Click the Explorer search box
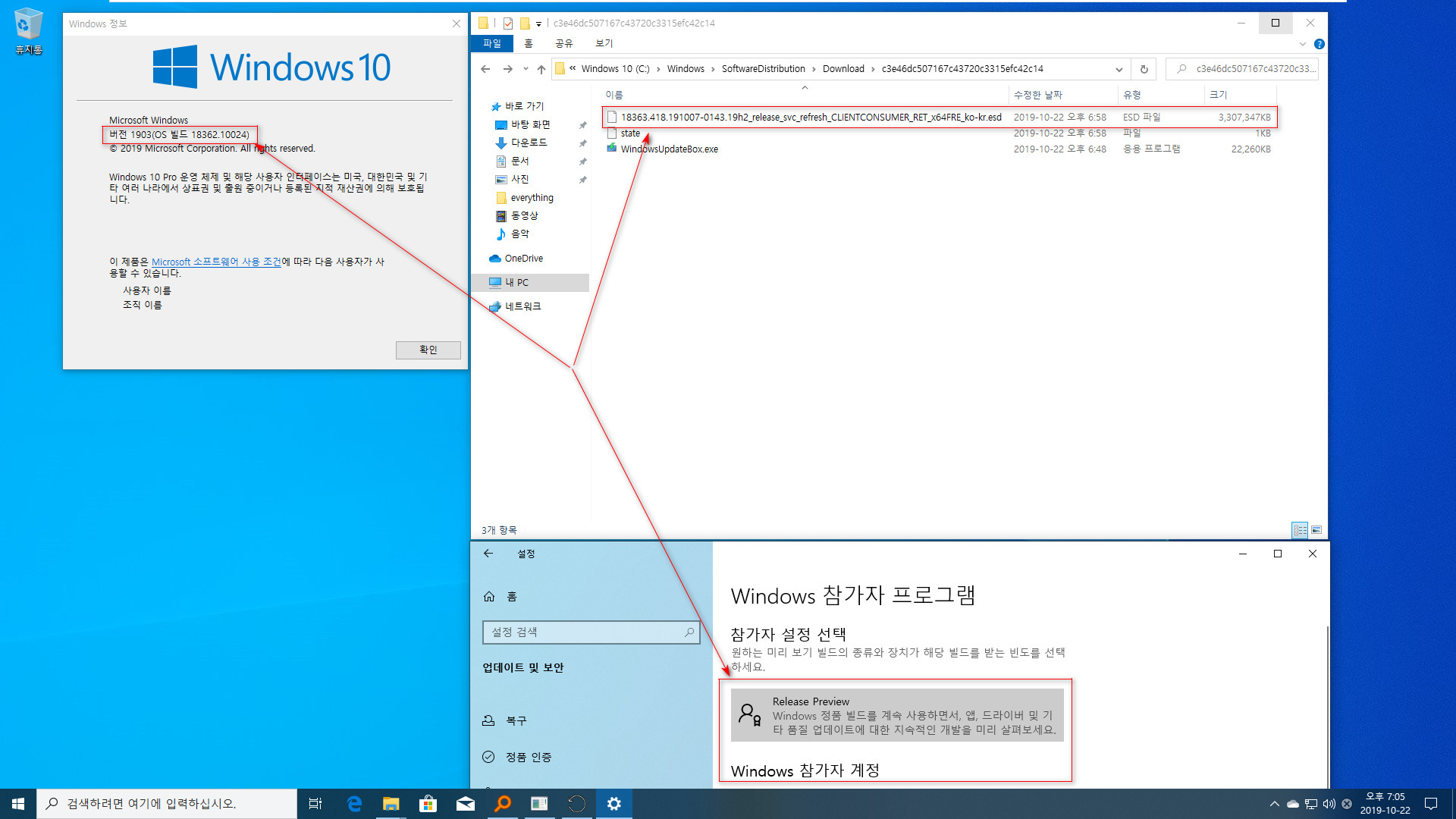The image size is (1456, 819). [1242, 69]
